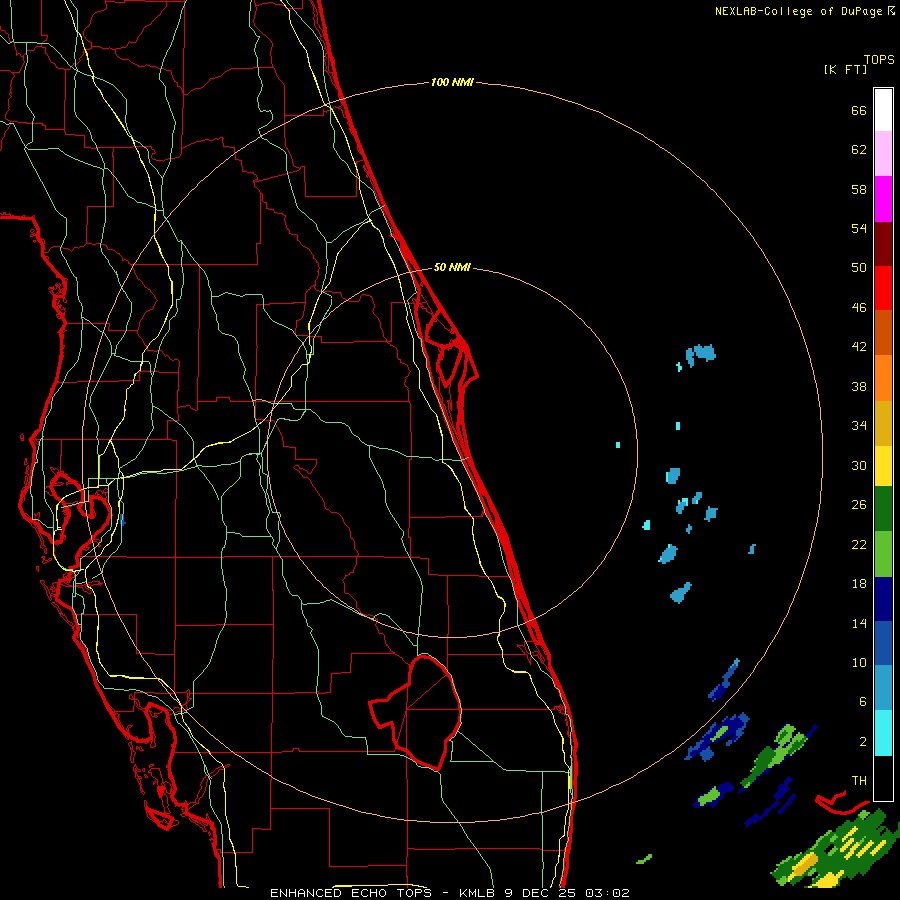Pick the burnt orange color scale swatch

tap(883, 332)
